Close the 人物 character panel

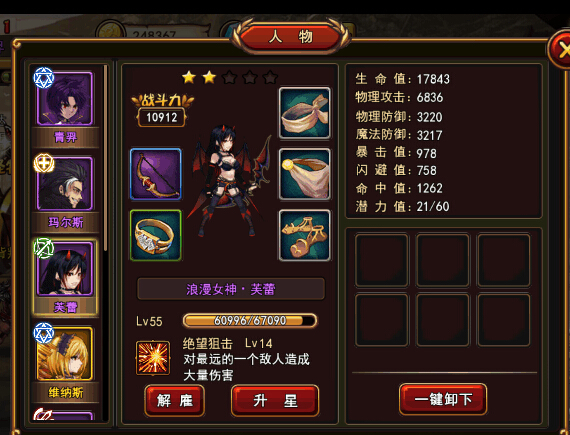[x=561, y=49]
